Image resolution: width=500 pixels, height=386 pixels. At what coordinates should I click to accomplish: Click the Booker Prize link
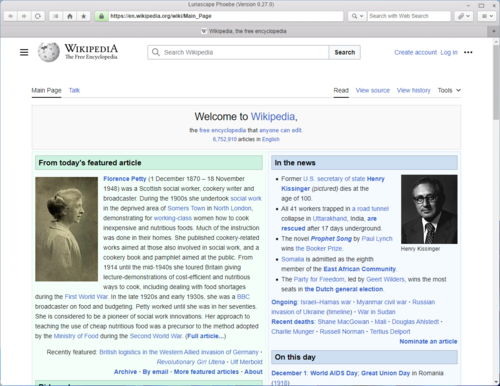coord(319,248)
